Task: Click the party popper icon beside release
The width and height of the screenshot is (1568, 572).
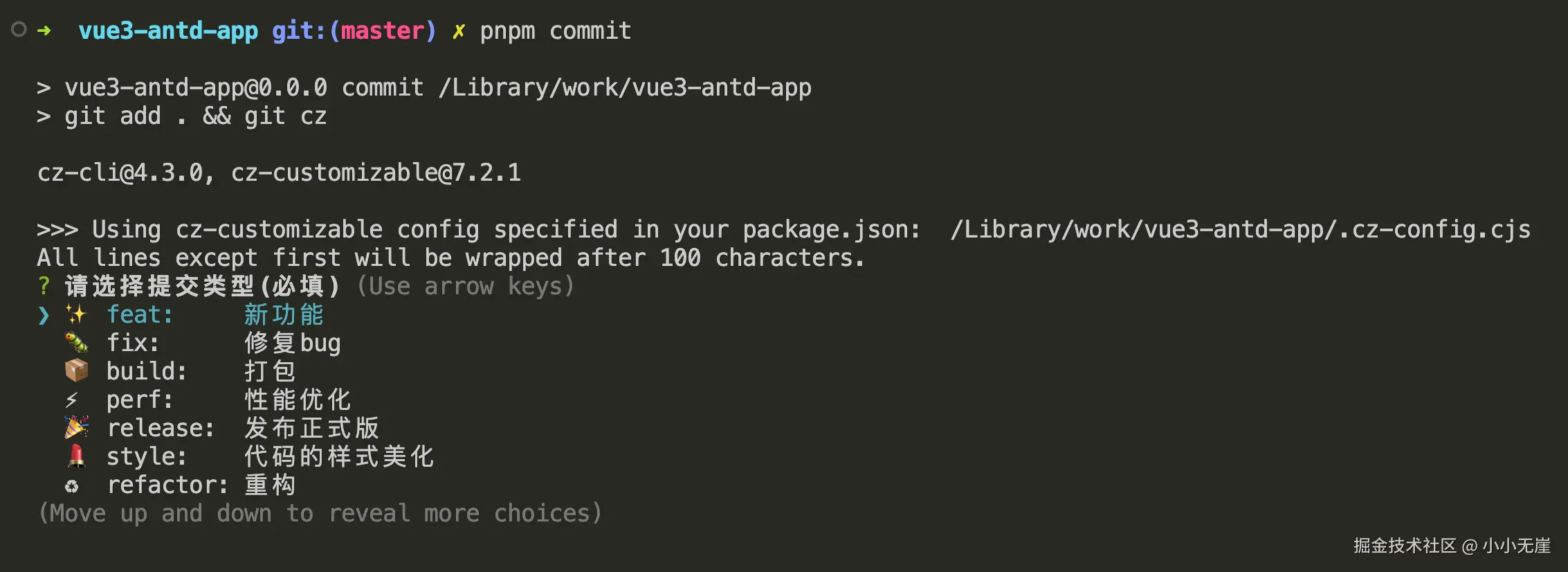Action: [x=76, y=427]
